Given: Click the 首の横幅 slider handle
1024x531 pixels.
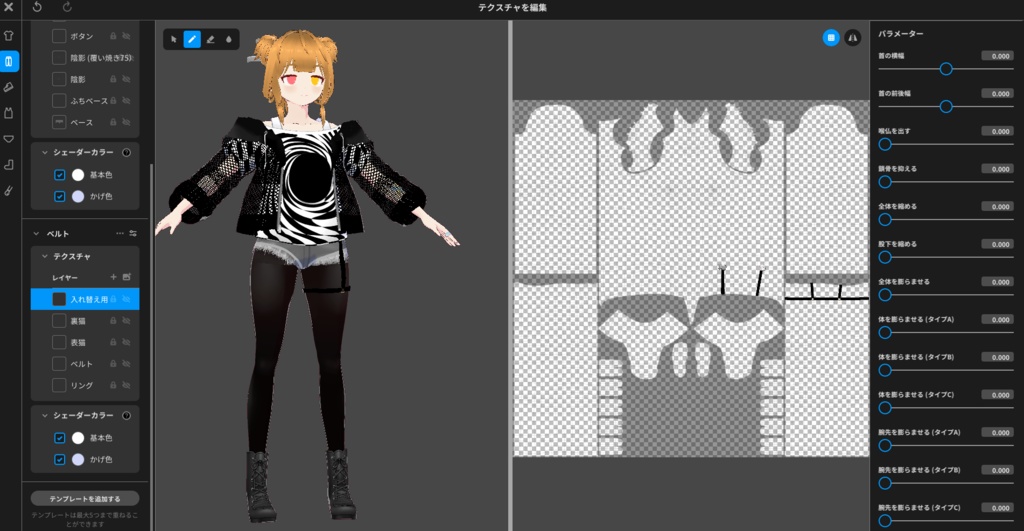Looking at the screenshot, I should [946, 69].
